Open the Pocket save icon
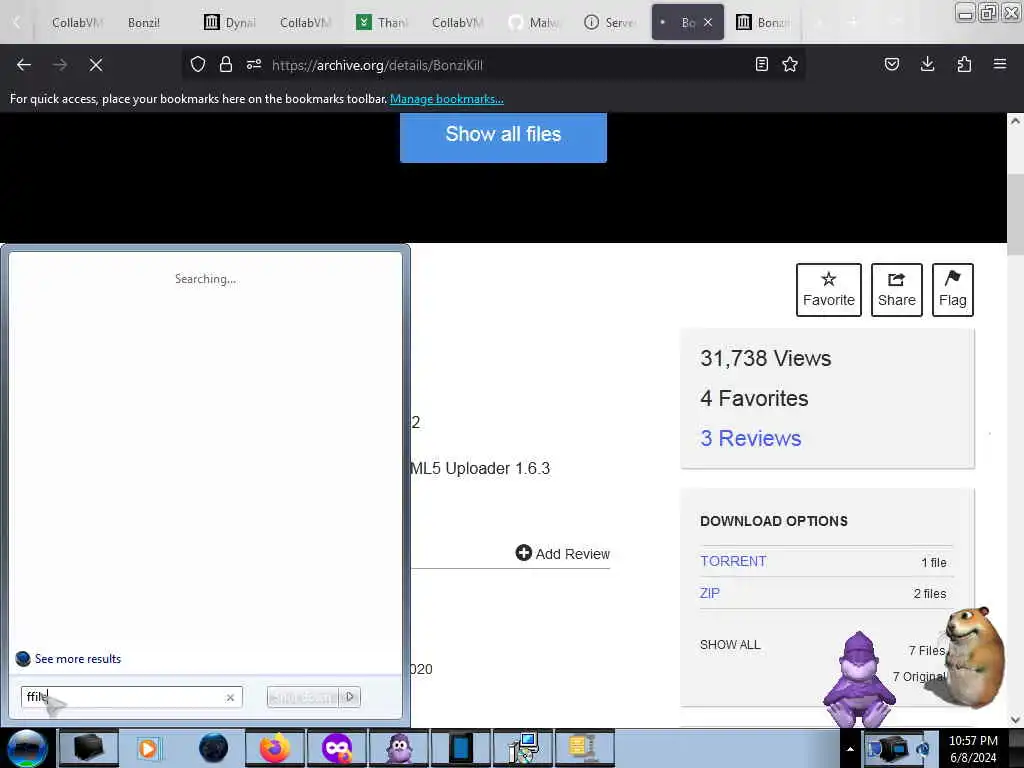 pos(892,65)
